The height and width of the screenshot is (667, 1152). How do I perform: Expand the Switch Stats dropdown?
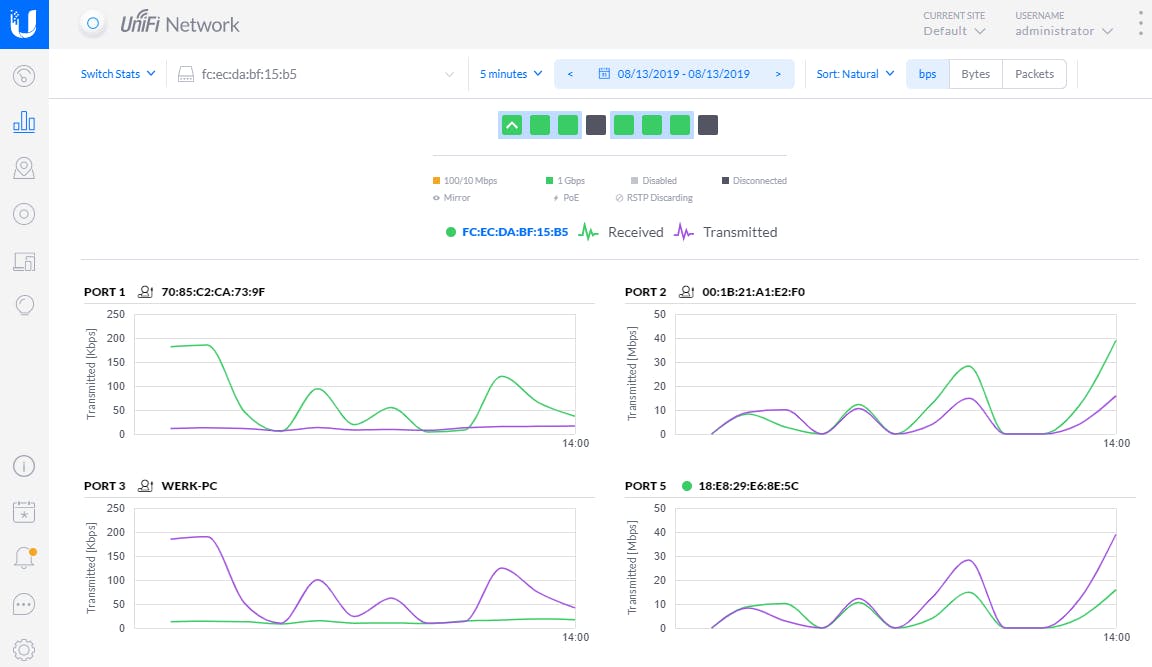[118, 74]
